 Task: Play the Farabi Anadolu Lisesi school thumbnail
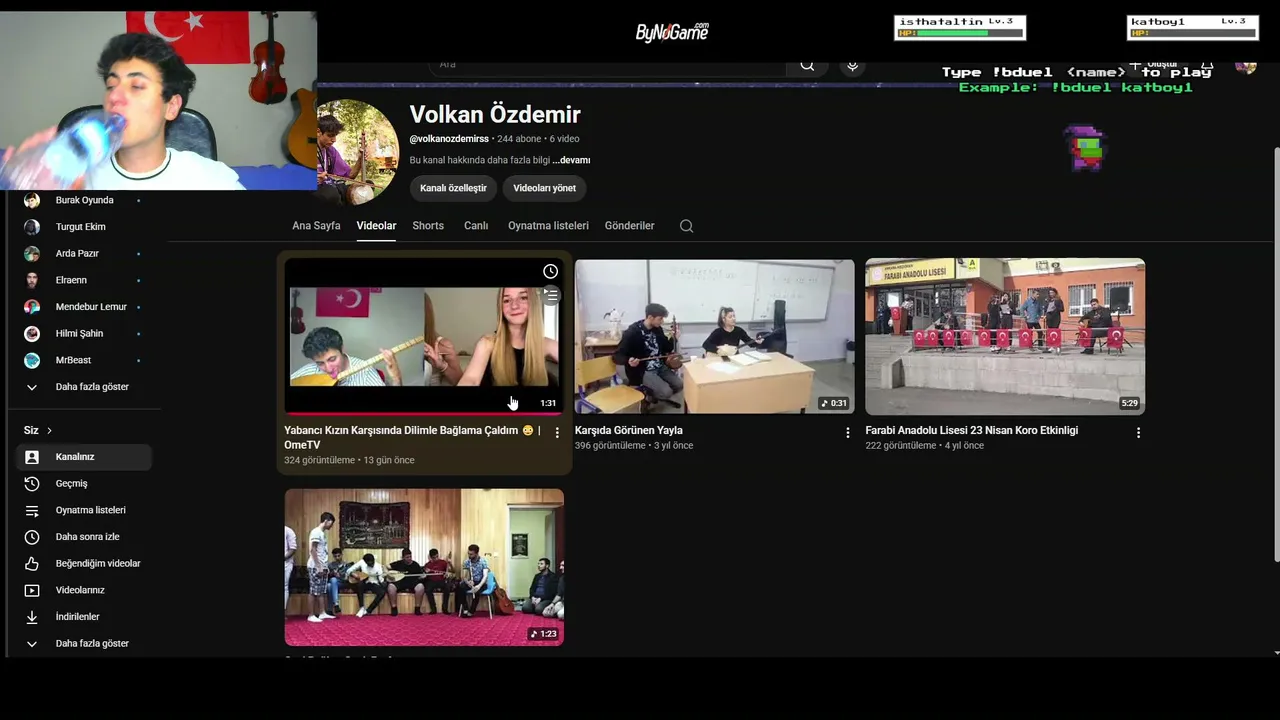coord(1005,336)
